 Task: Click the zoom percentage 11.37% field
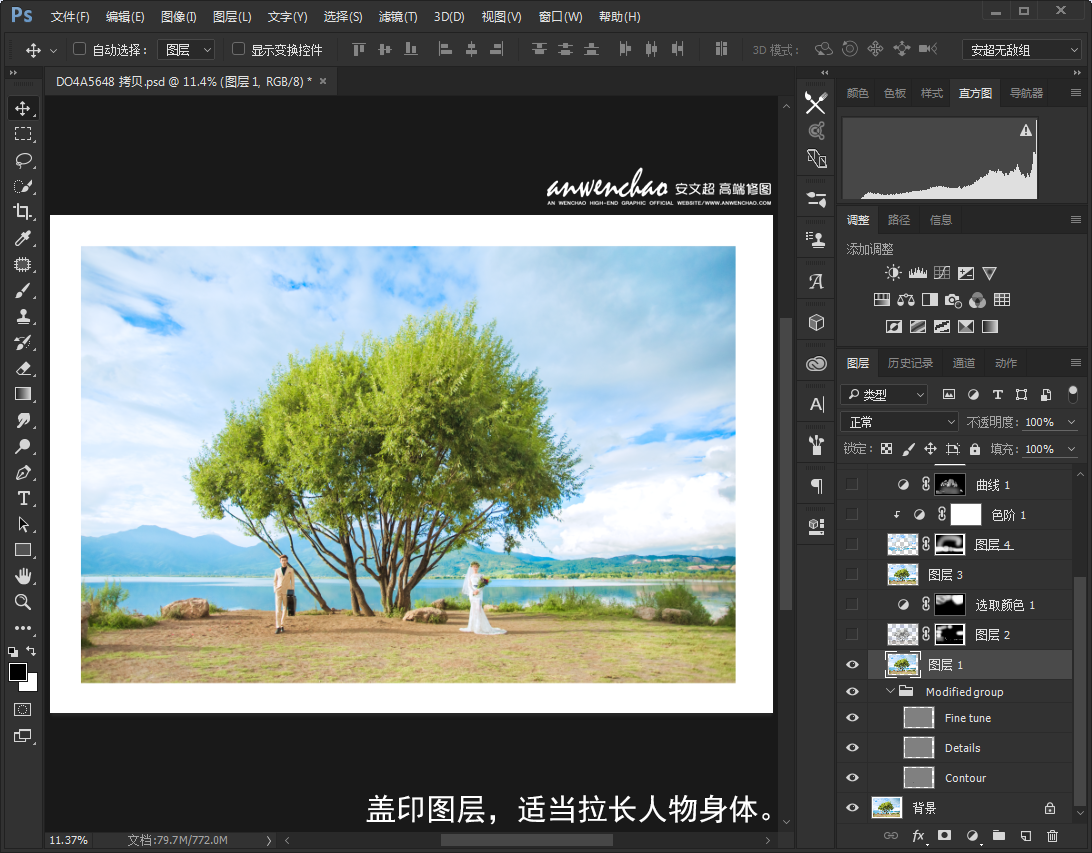click(68, 840)
